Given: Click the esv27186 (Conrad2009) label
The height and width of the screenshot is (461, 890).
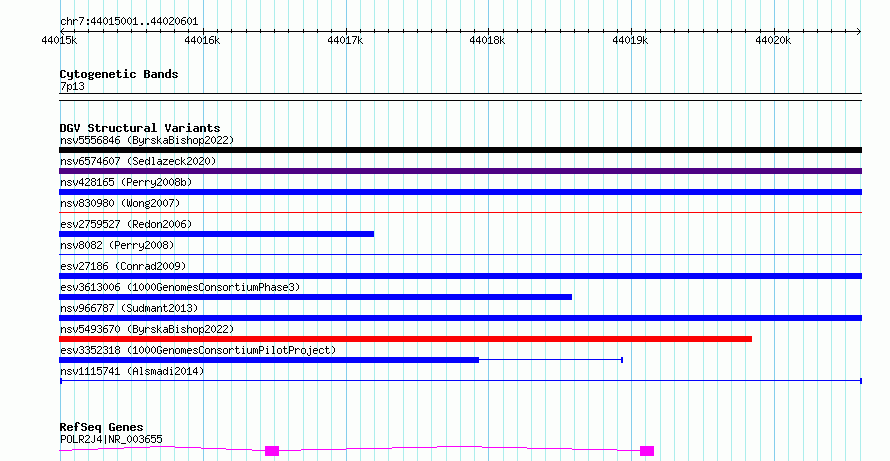Looking at the screenshot, I should tap(123, 266).
